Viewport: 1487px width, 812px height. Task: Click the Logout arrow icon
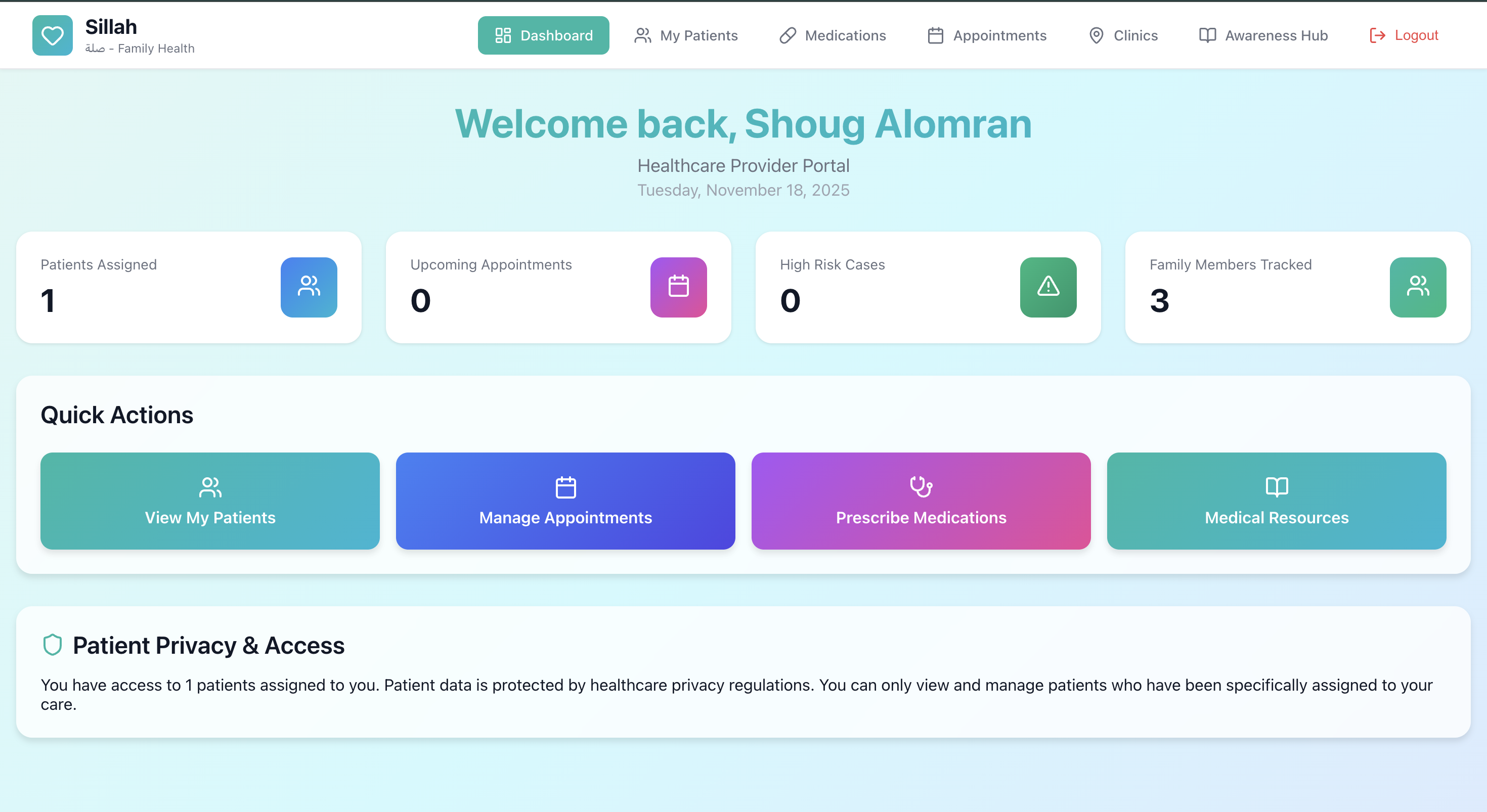pyautogui.click(x=1378, y=35)
